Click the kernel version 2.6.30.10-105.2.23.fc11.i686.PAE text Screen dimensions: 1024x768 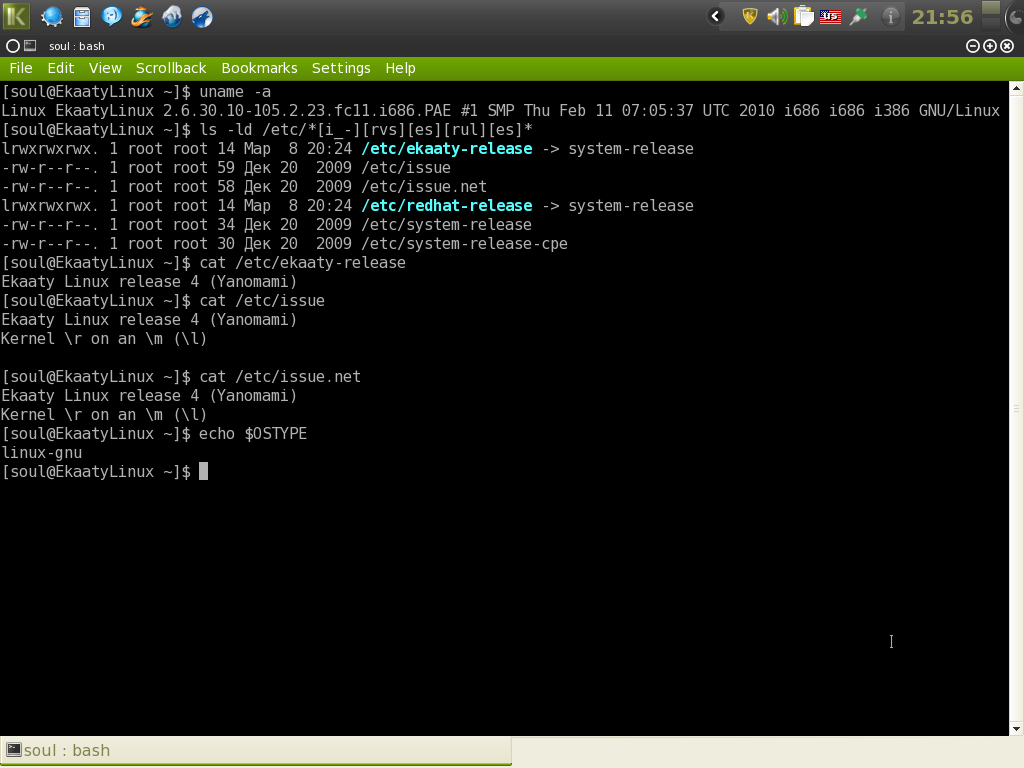[x=307, y=110]
